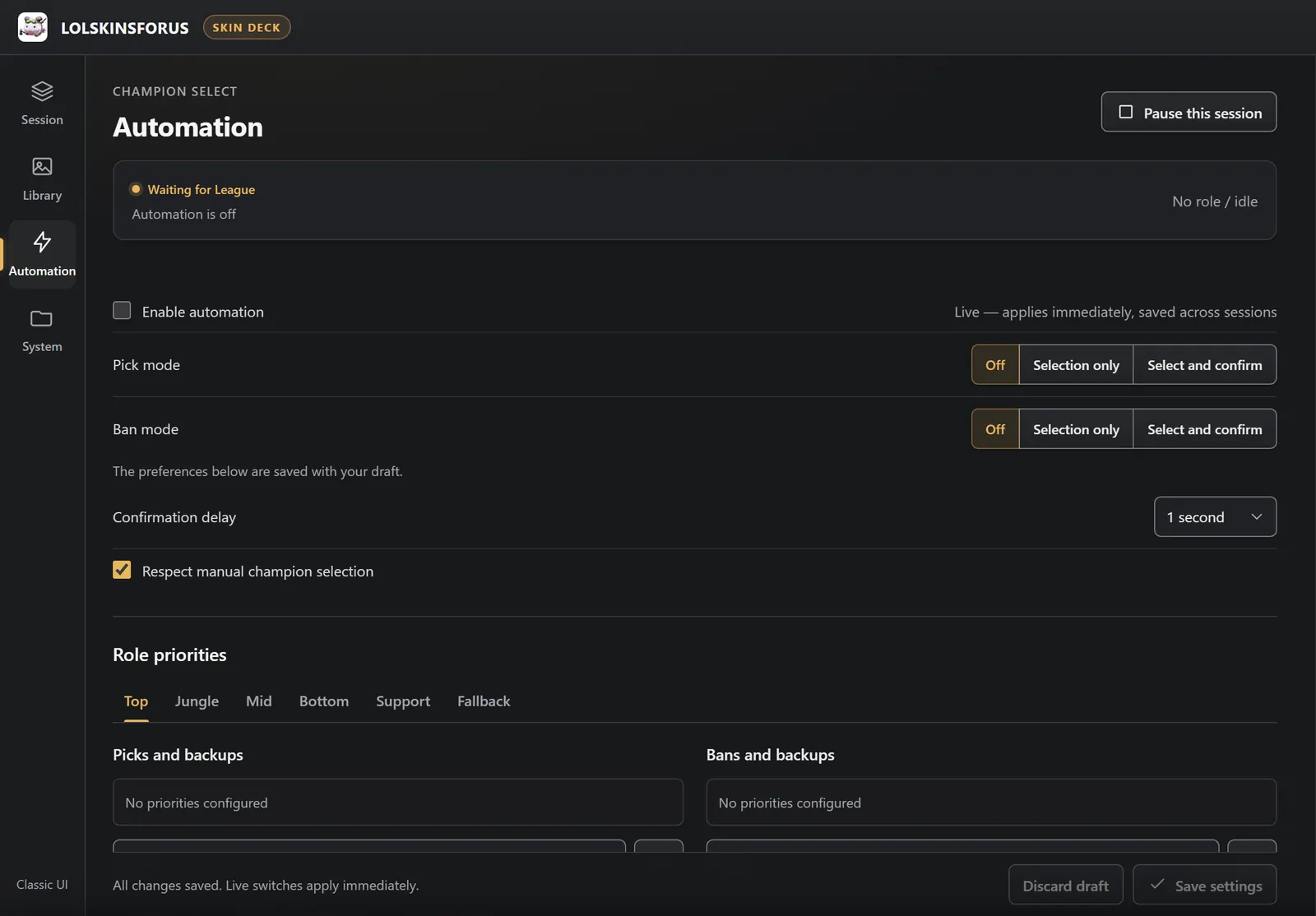
Task: Click the SKIN DECK badge
Action: point(247,27)
